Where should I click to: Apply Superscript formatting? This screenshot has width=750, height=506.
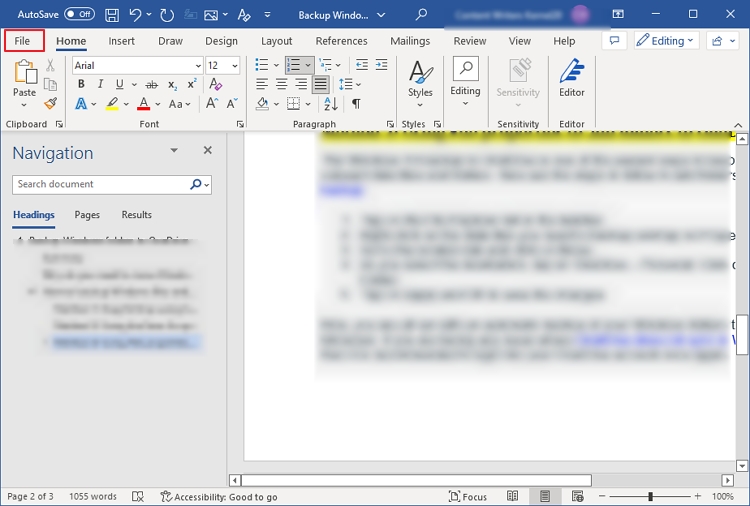point(192,84)
